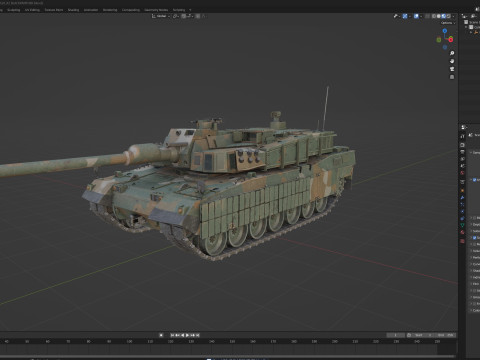Image resolution: width=480 pixels, height=360 pixels.
Task: Click the zoom magnifier navigation icon
Action: 452,53
